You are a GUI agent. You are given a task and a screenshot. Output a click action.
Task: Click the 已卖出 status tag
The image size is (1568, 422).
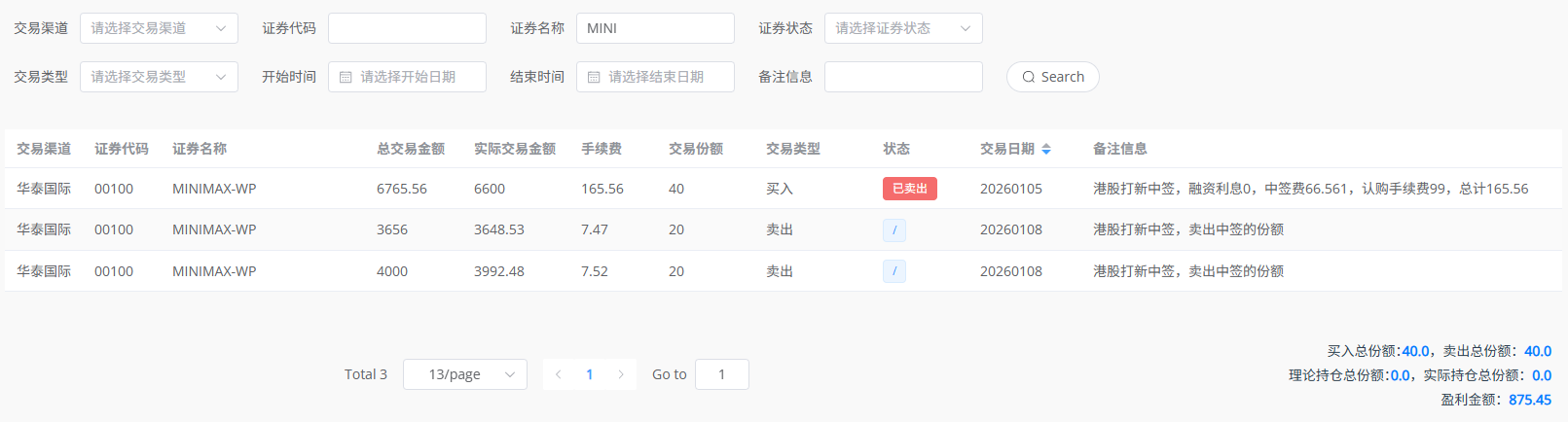(910, 189)
